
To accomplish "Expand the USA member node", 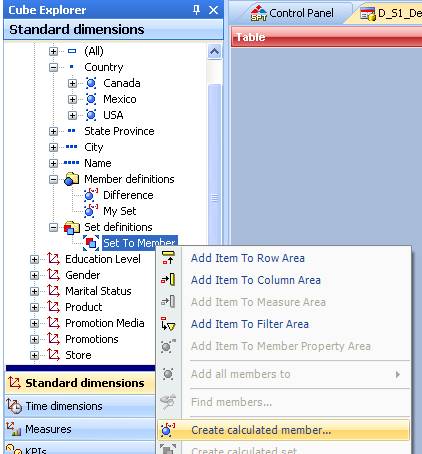I will click(x=72, y=115).
